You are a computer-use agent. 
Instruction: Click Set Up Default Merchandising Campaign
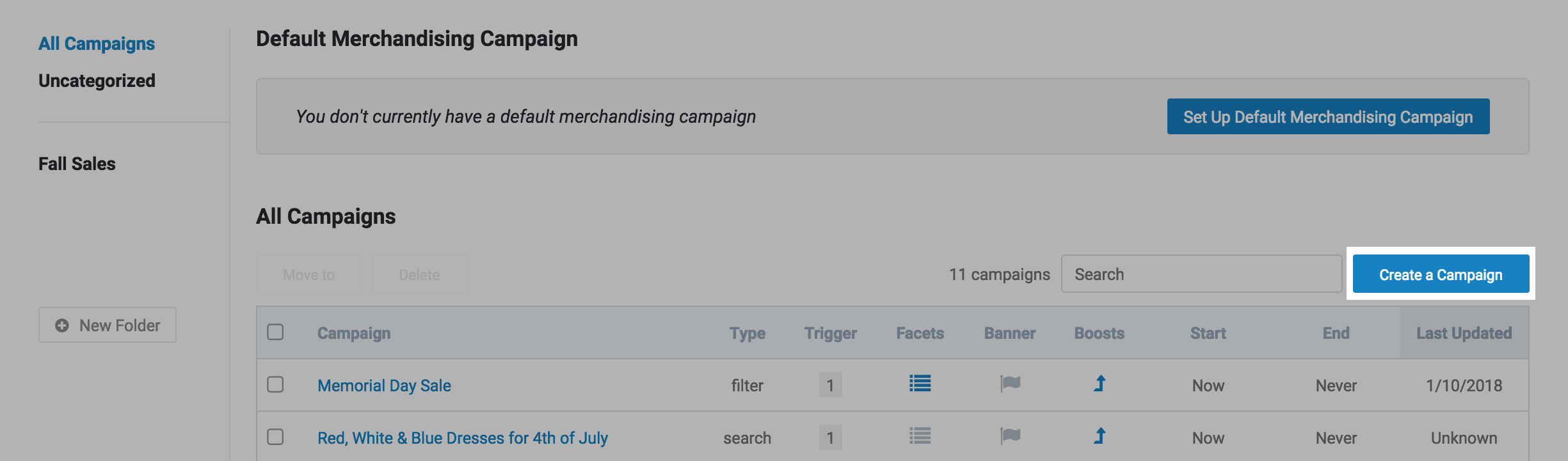(1328, 116)
